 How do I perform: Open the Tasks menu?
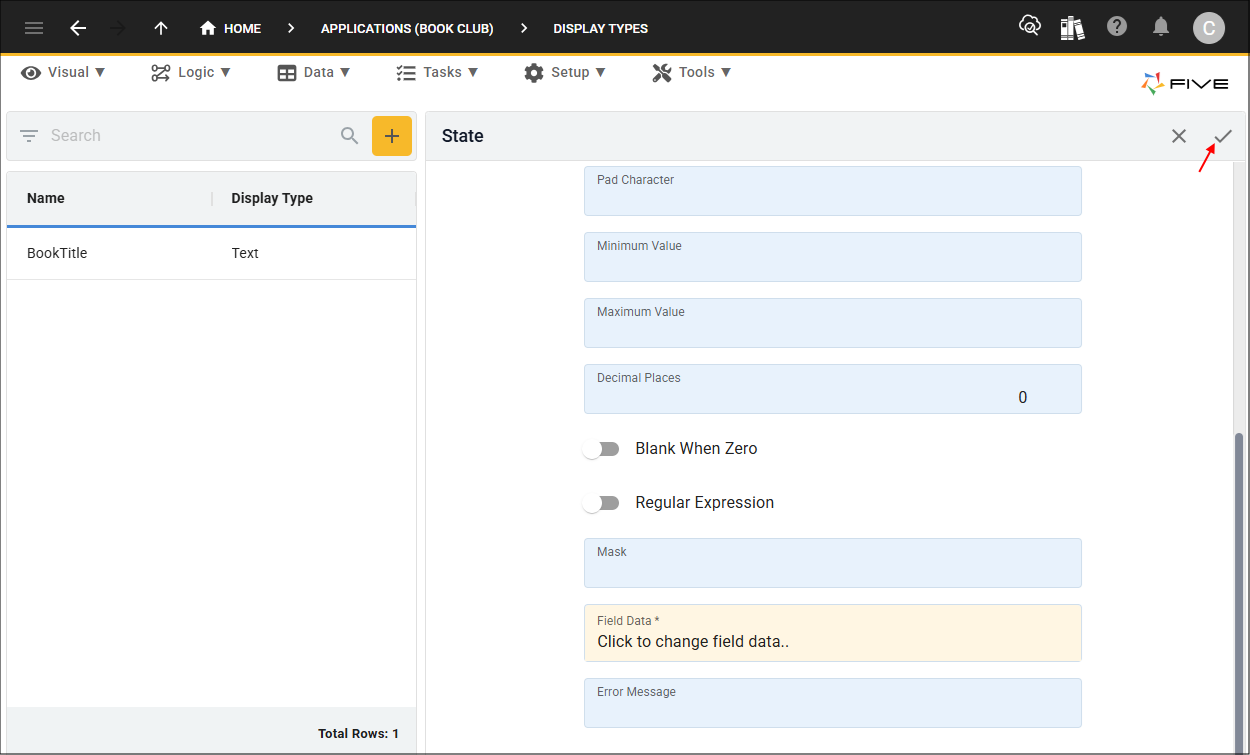coord(437,72)
